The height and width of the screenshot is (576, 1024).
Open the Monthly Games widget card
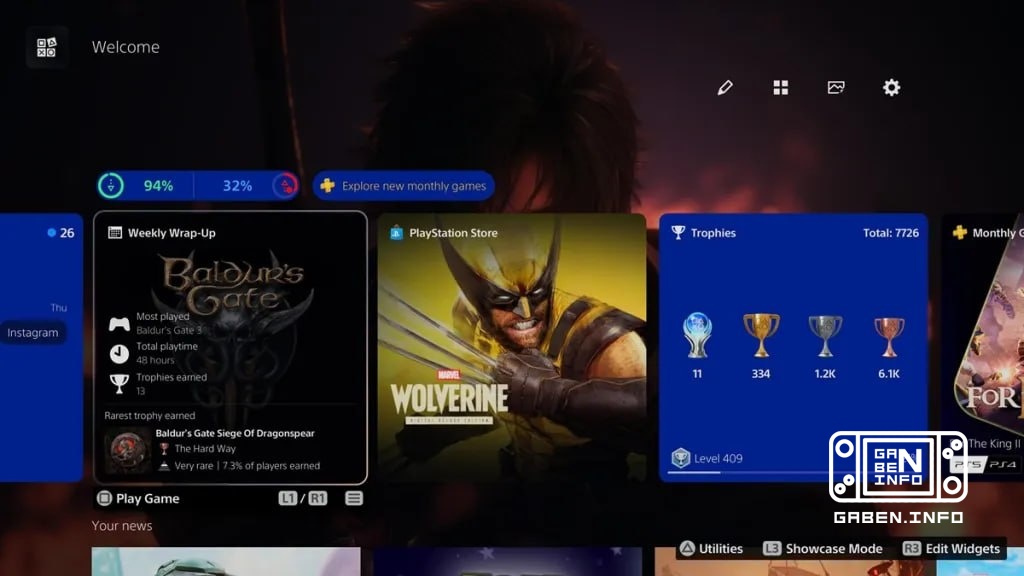(x=982, y=347)
